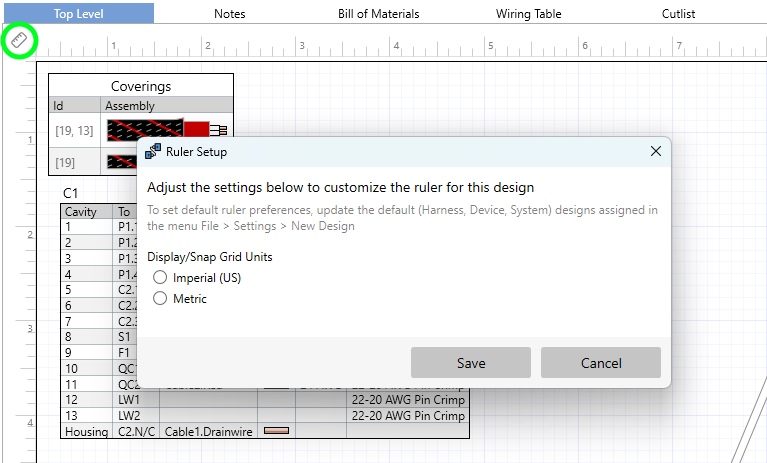Open the Wiring Table tab
The height and width of the screenshot is (463, 767).
point(528,14)
